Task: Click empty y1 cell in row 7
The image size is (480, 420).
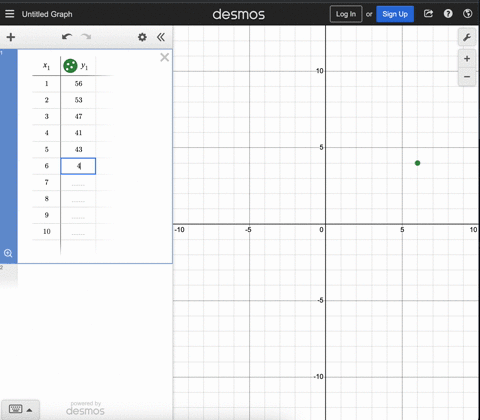Action: (78, 182)
